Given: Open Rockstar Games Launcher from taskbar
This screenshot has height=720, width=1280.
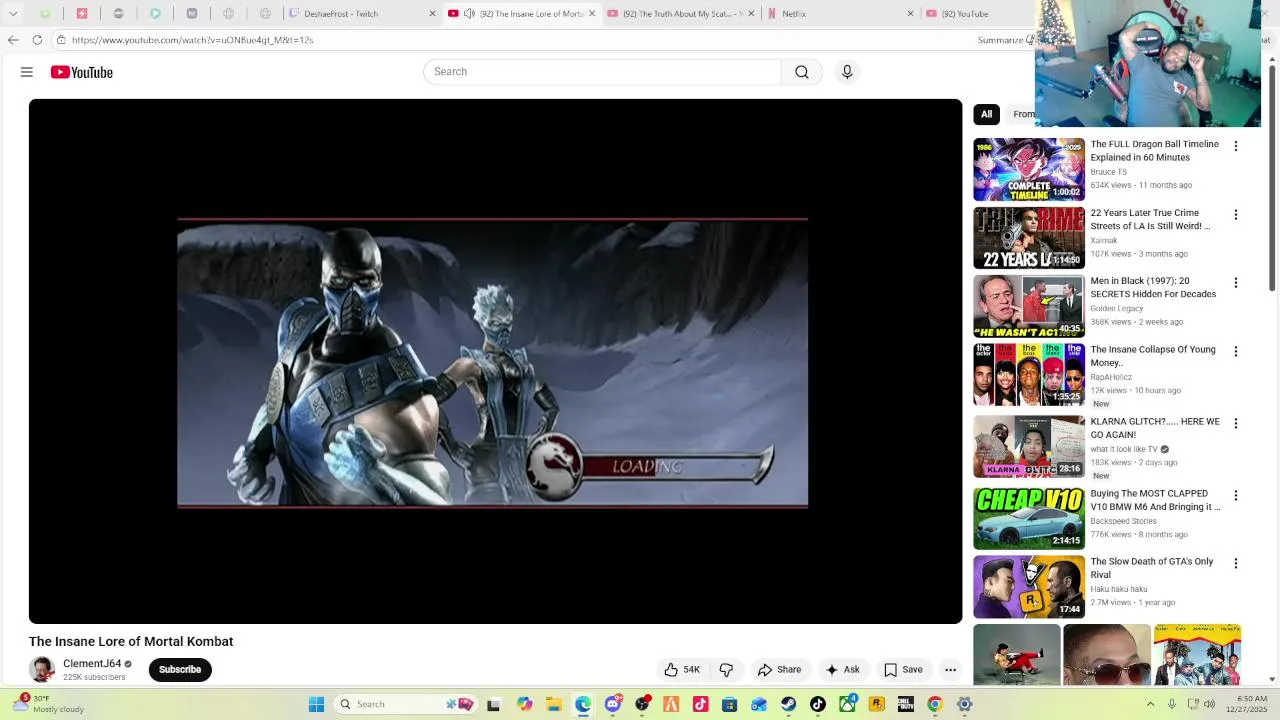Looking at the screenshot, I should 877,704.
